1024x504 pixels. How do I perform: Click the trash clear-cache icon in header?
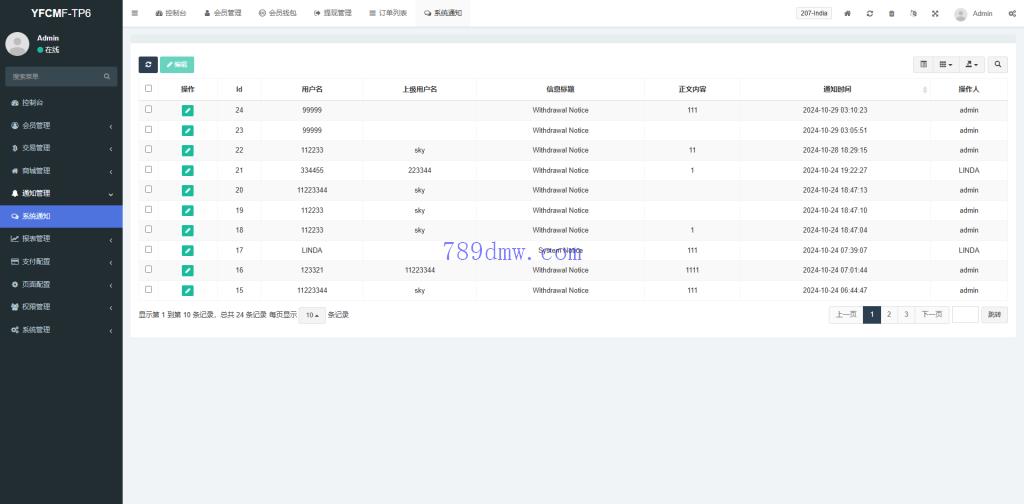(891, 14)
